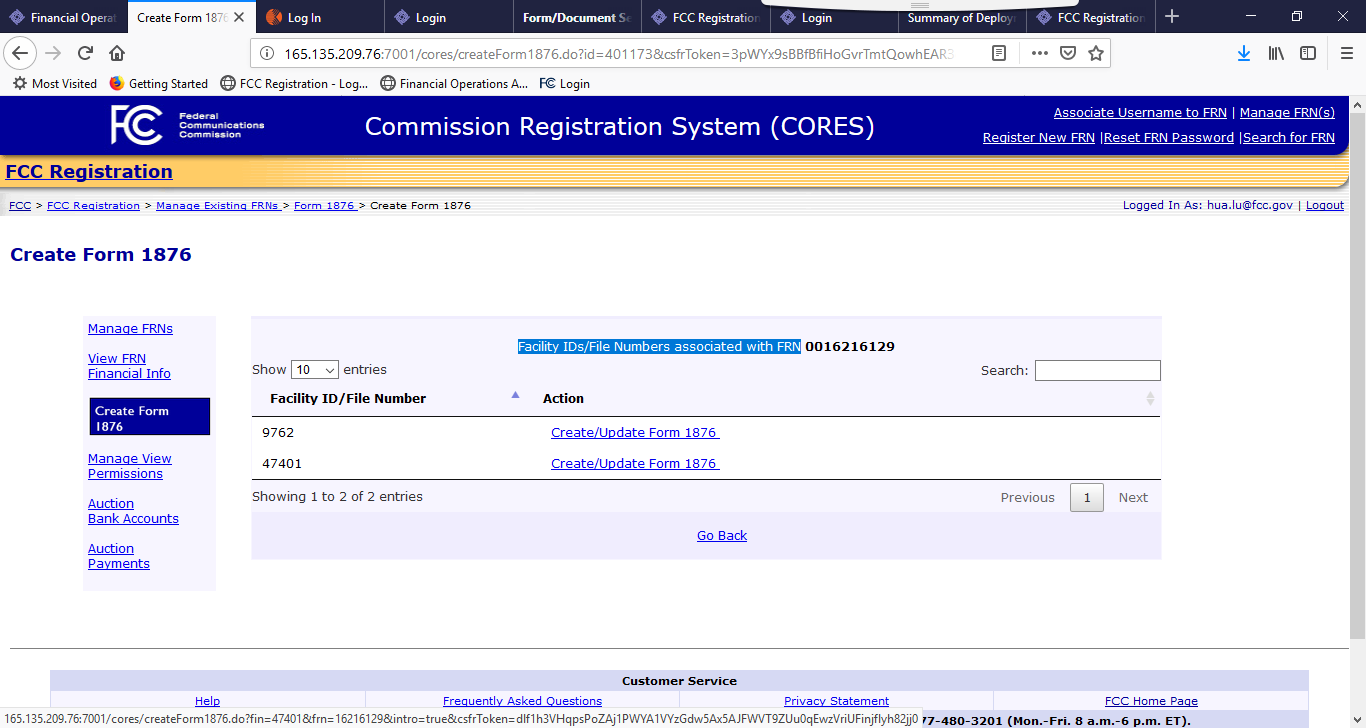Open FCC Registration - Log bookmark

tap(294, 84)
